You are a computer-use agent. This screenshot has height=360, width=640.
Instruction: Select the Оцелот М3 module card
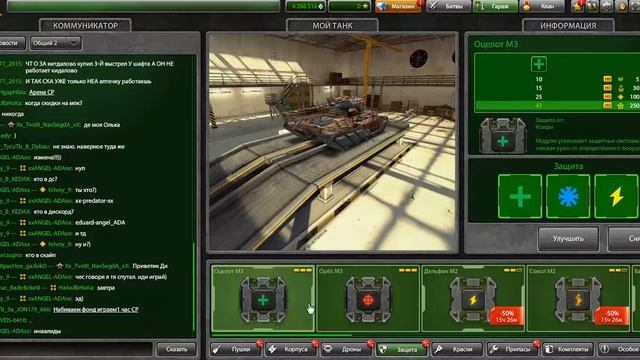coord(263,298)
